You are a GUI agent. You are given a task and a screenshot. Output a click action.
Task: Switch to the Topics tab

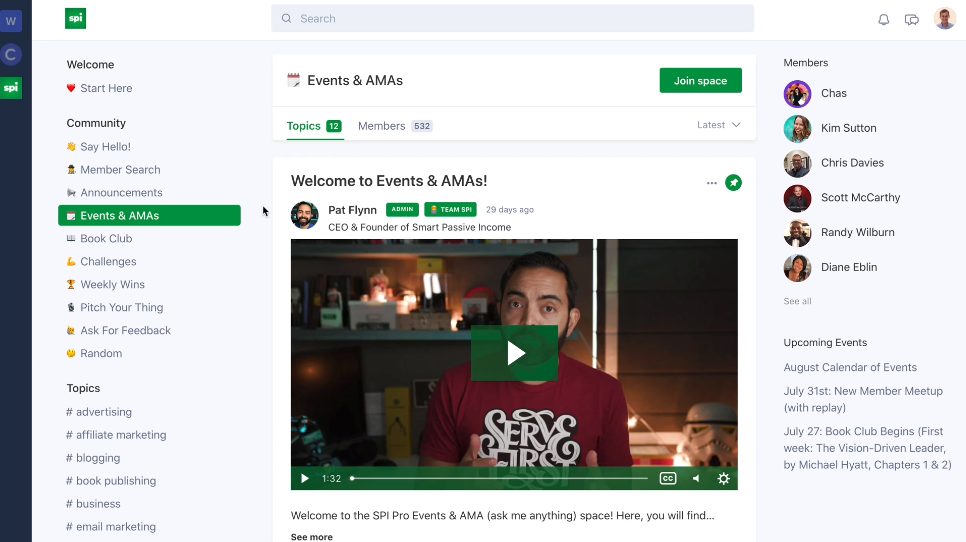(314, 126)
